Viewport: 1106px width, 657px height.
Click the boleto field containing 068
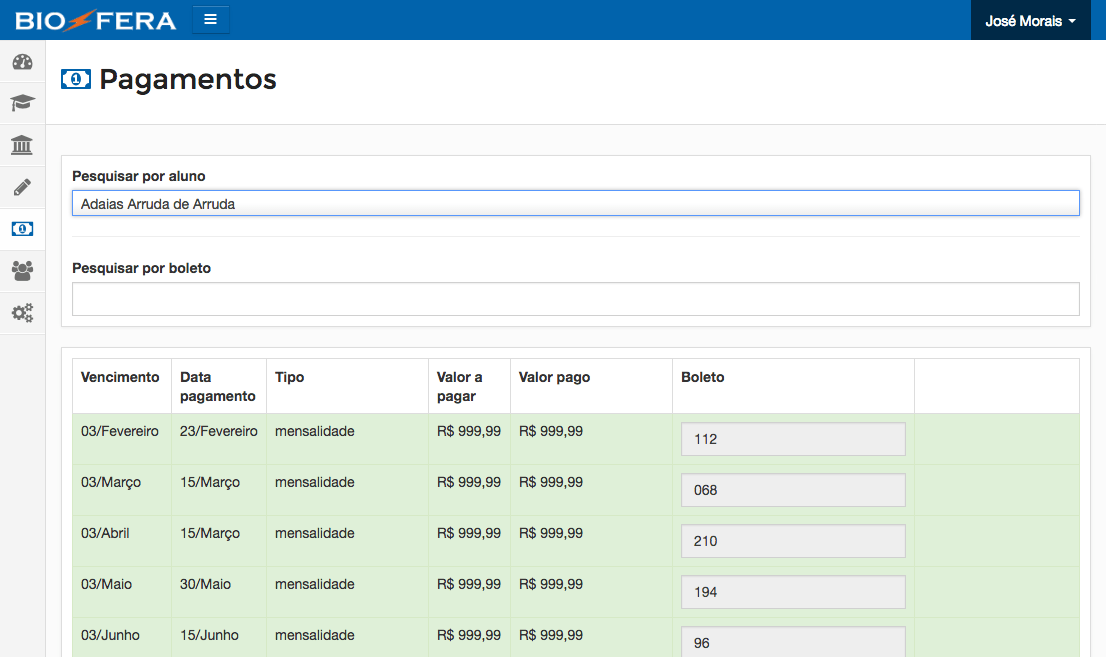[793, 490]
